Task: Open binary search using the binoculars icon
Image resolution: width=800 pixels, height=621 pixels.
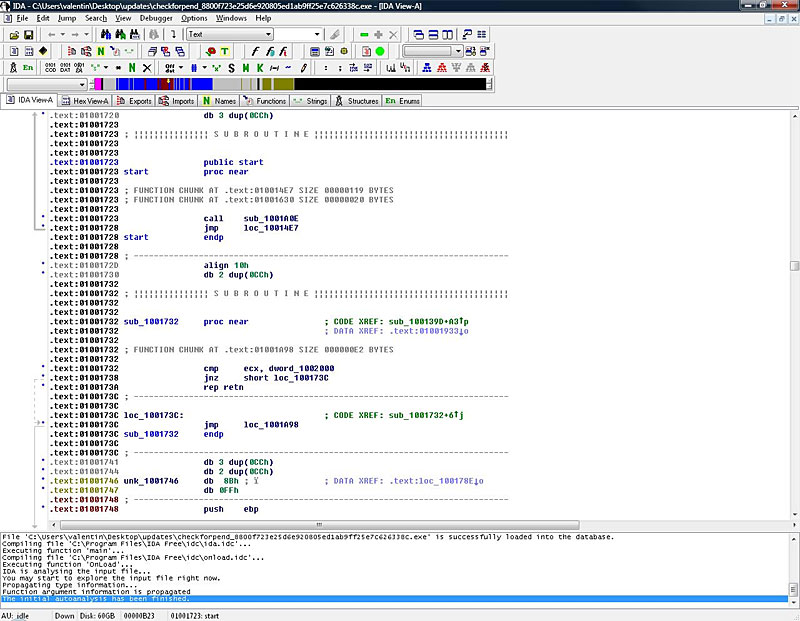Action: (x=133, y=36)
